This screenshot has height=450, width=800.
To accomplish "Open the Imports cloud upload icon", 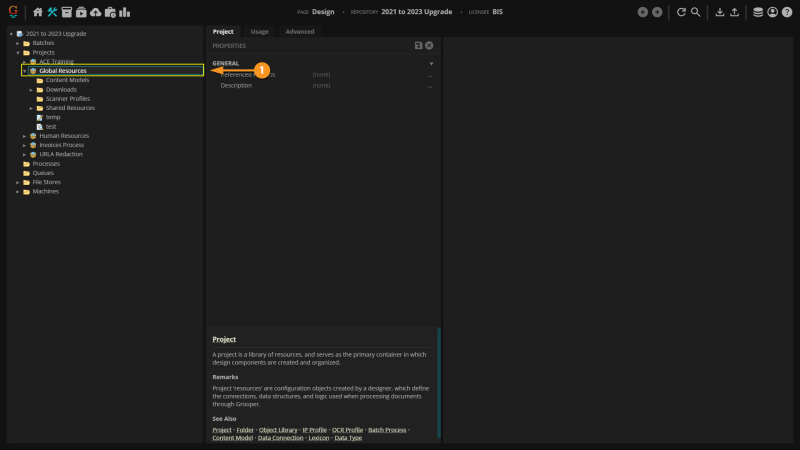I will point(95,12).
